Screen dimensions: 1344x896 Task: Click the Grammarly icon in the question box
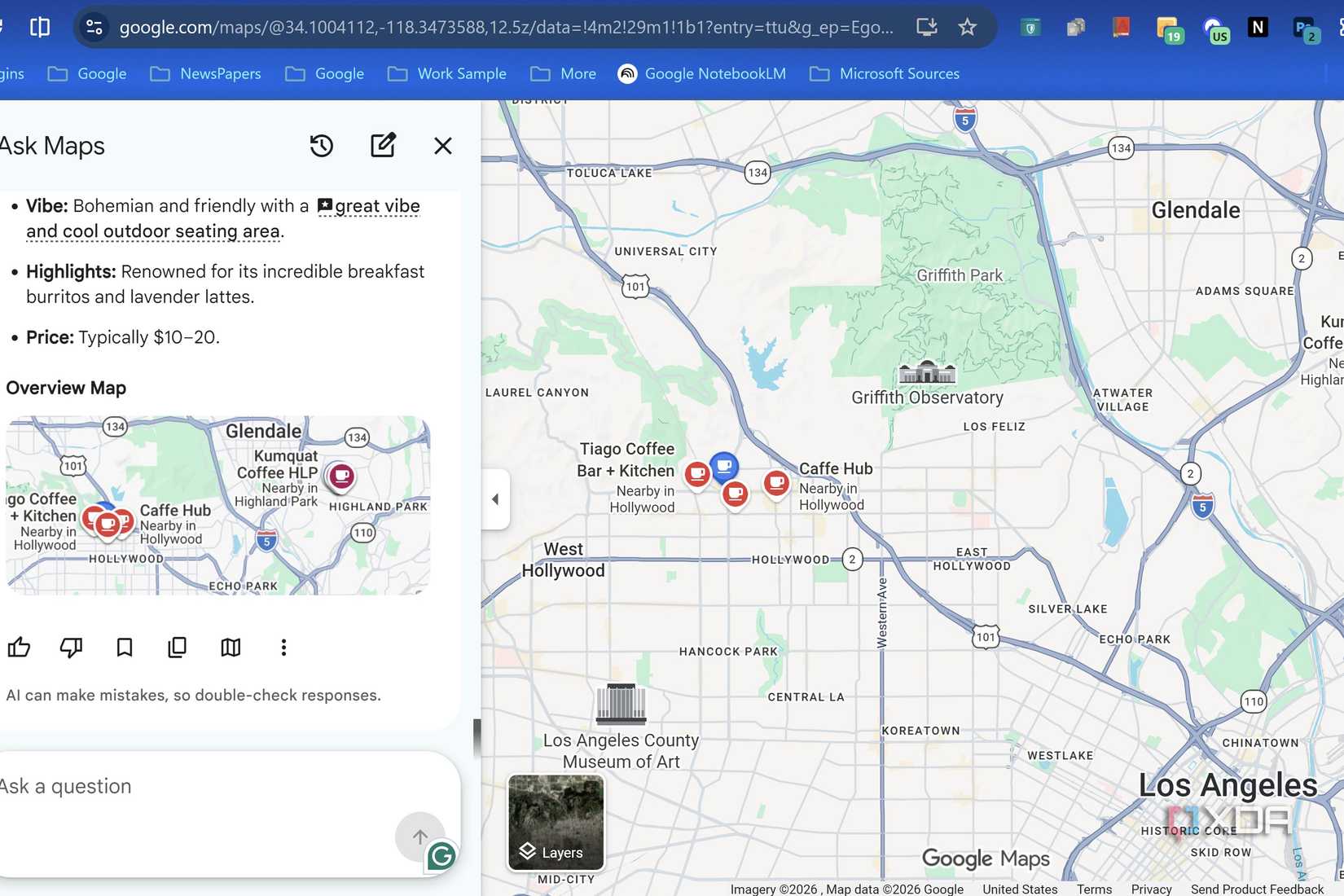pyautogui.click(x=441, y=856)
